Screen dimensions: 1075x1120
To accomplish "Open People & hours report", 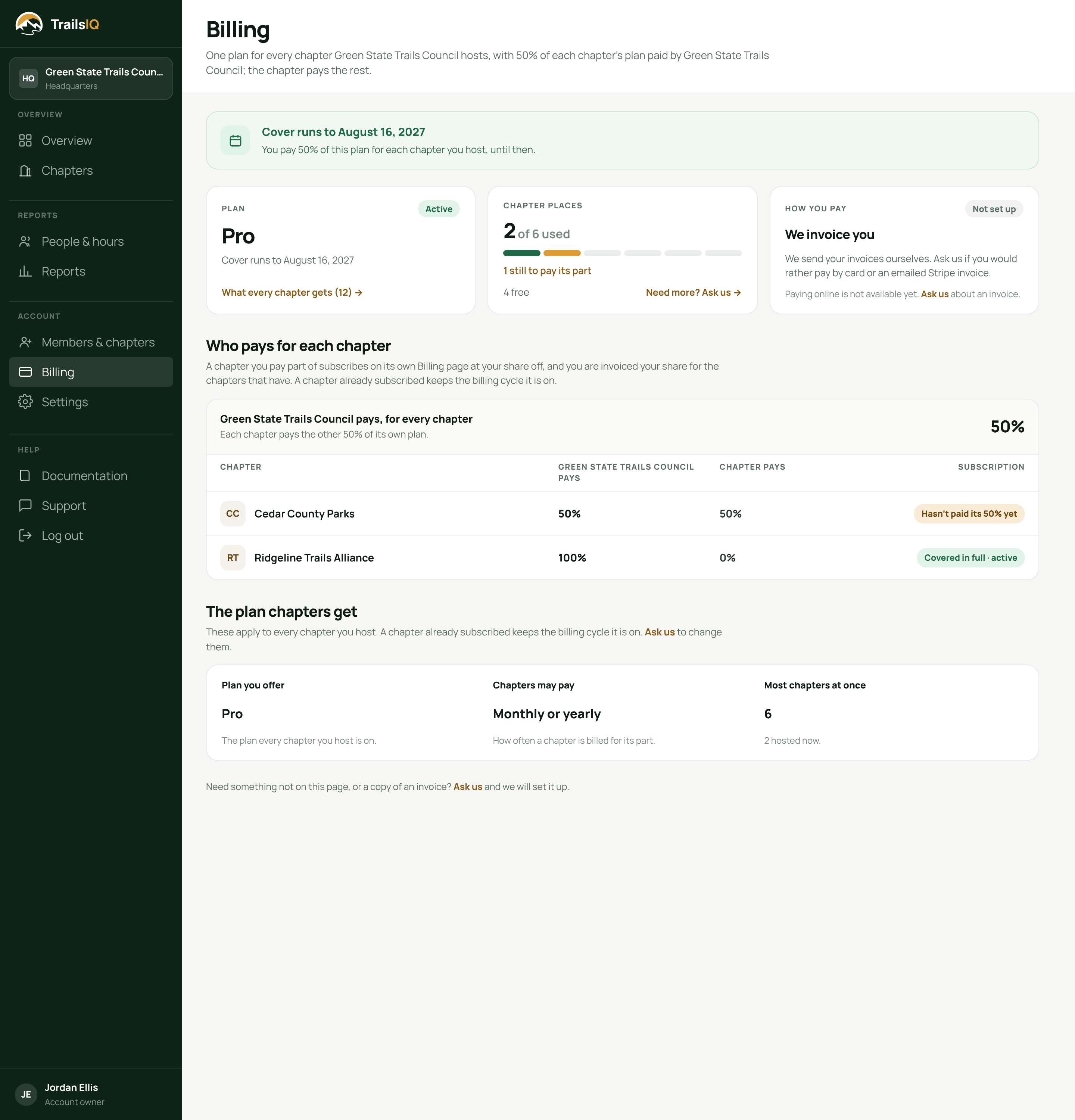I will [x=91, y=241].
